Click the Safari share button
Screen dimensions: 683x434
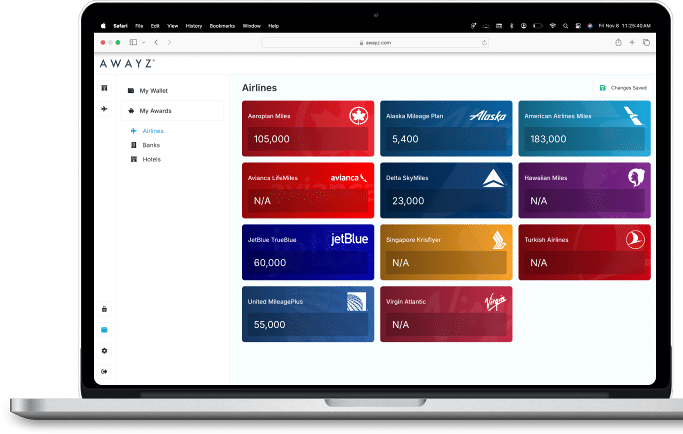(x=618, y=42)
